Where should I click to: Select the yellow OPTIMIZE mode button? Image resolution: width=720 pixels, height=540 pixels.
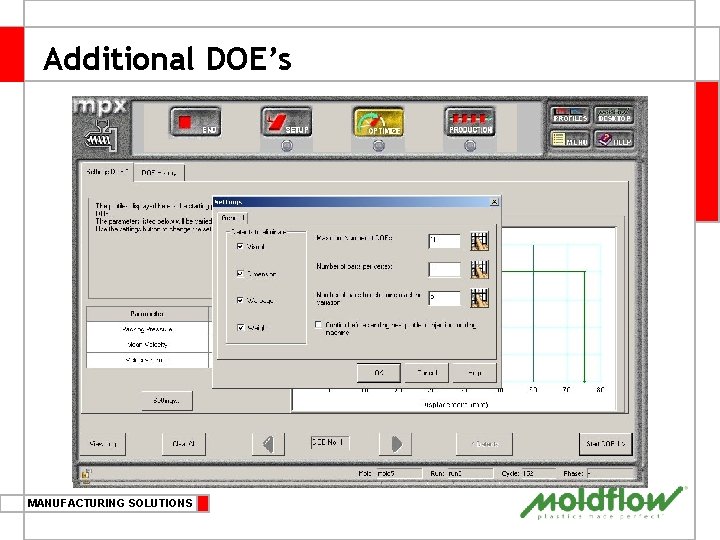[x=379, y=122]
